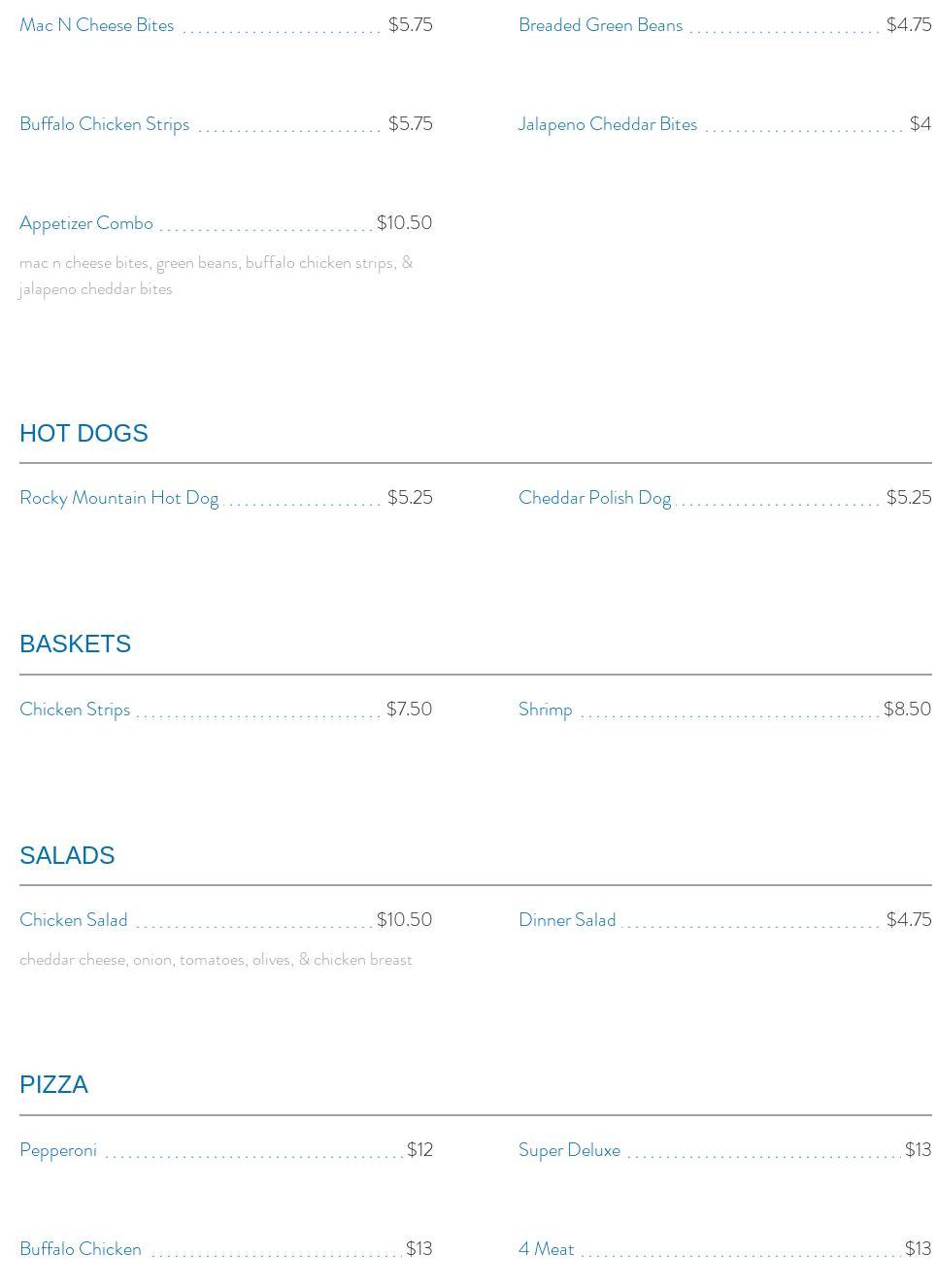The width and height of the screenshot is (937, 1288).
Task: Click Jalapeno Cheddar Bites link
Action: 608,124
